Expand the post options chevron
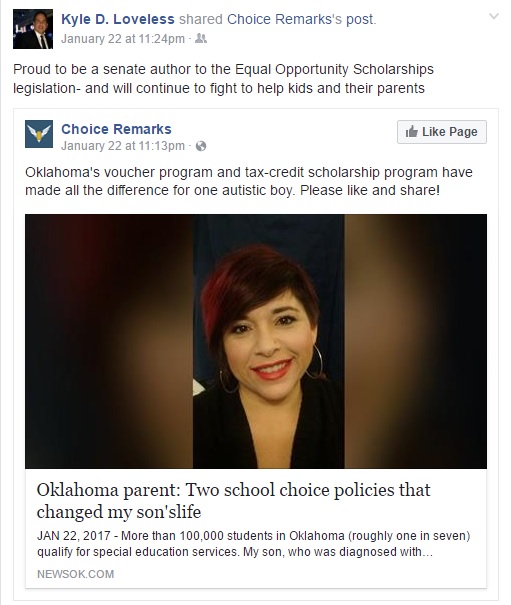The image size is (511, 605). pyautogui.click(x=494, y=16)
